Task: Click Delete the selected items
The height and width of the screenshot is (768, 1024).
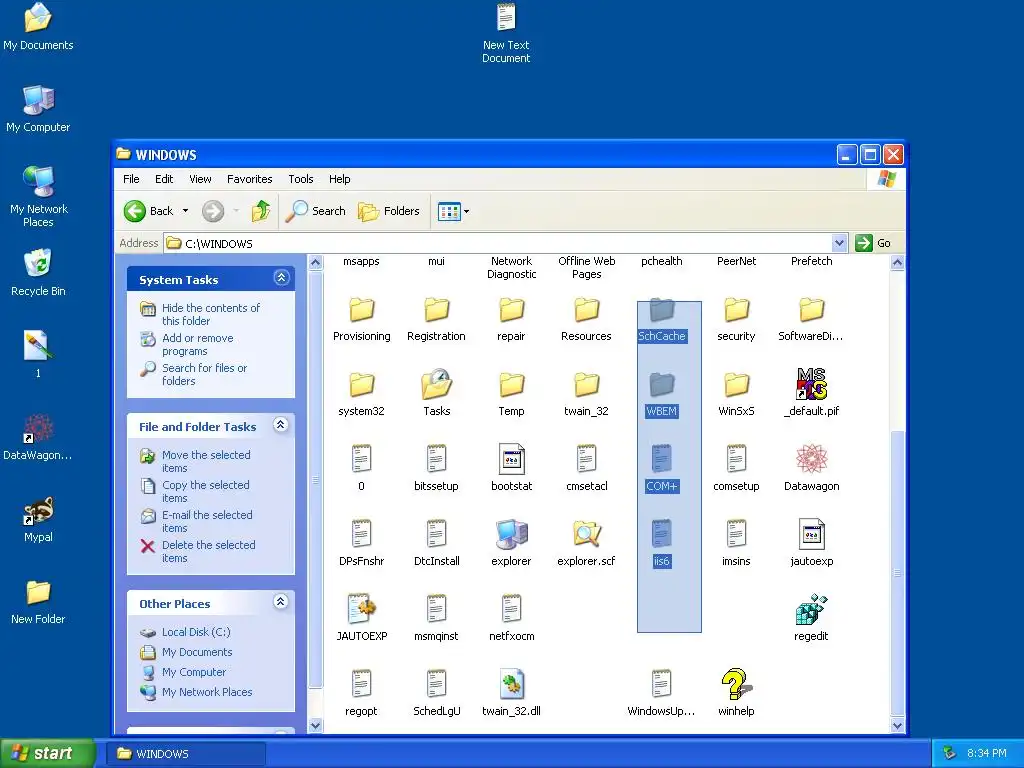Action: (x=208, y=551)
